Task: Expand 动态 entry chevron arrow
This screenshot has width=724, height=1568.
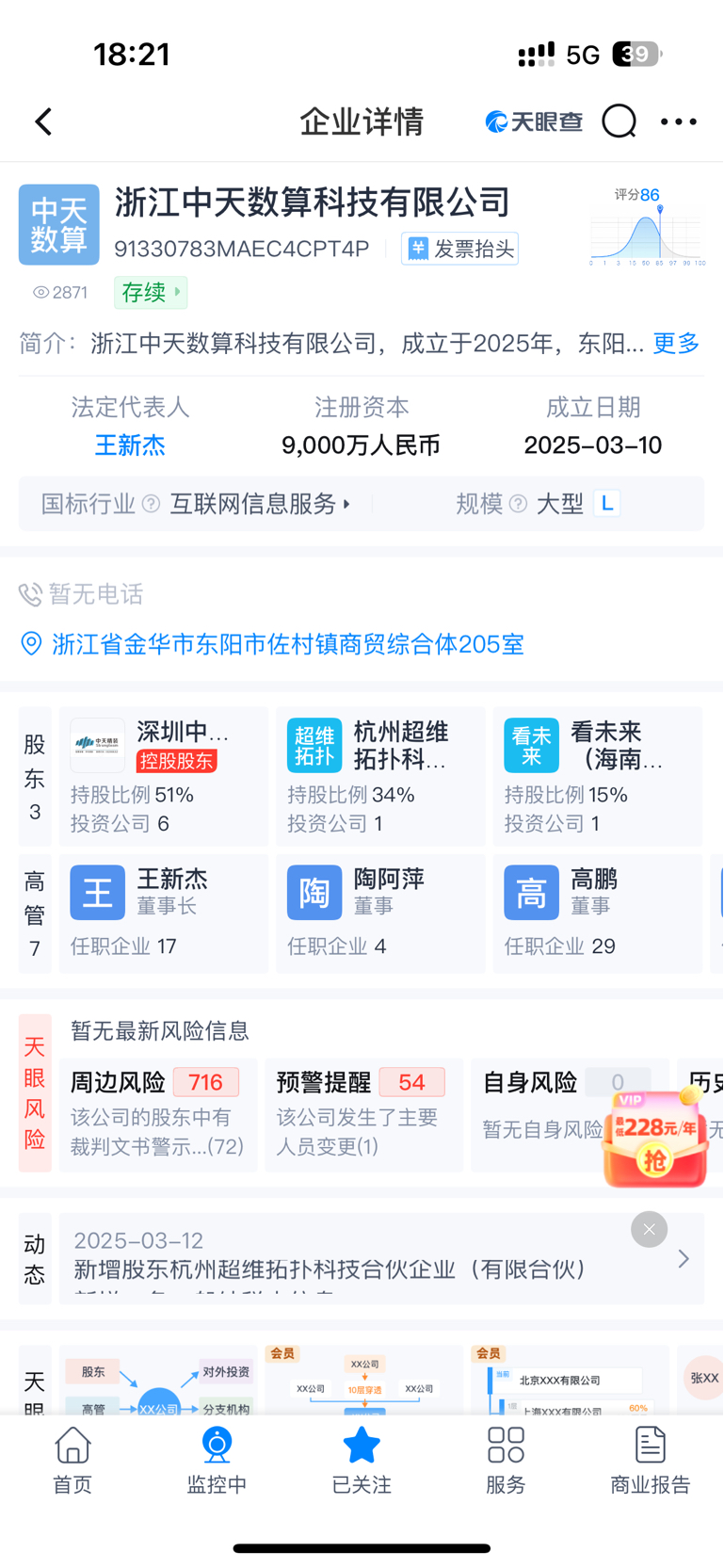Action: [x=684, y=1259]
